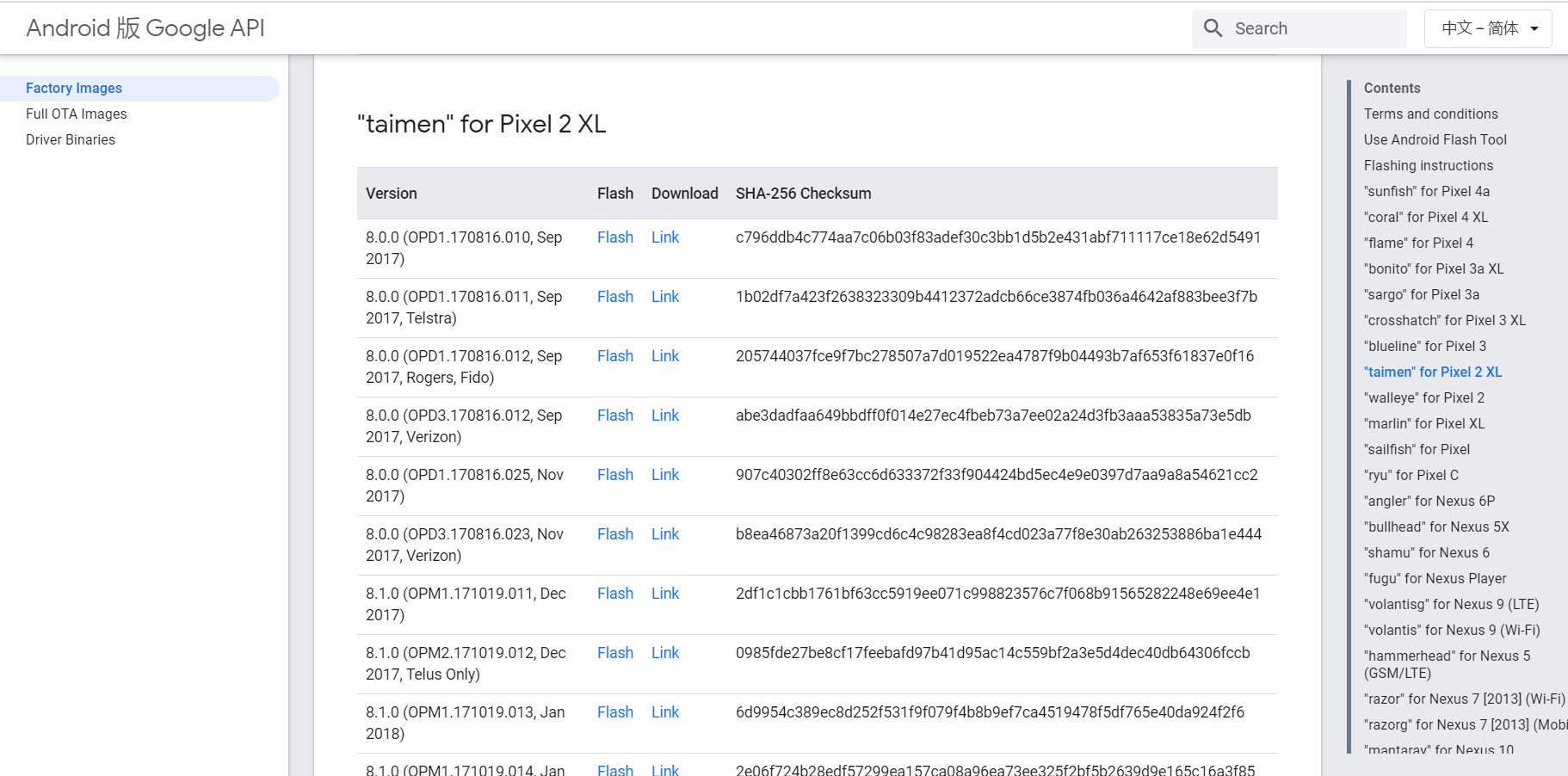Open Driver Binaries in the sidebar
This screenshot has height=776, width=1568.
pos(71,140)
